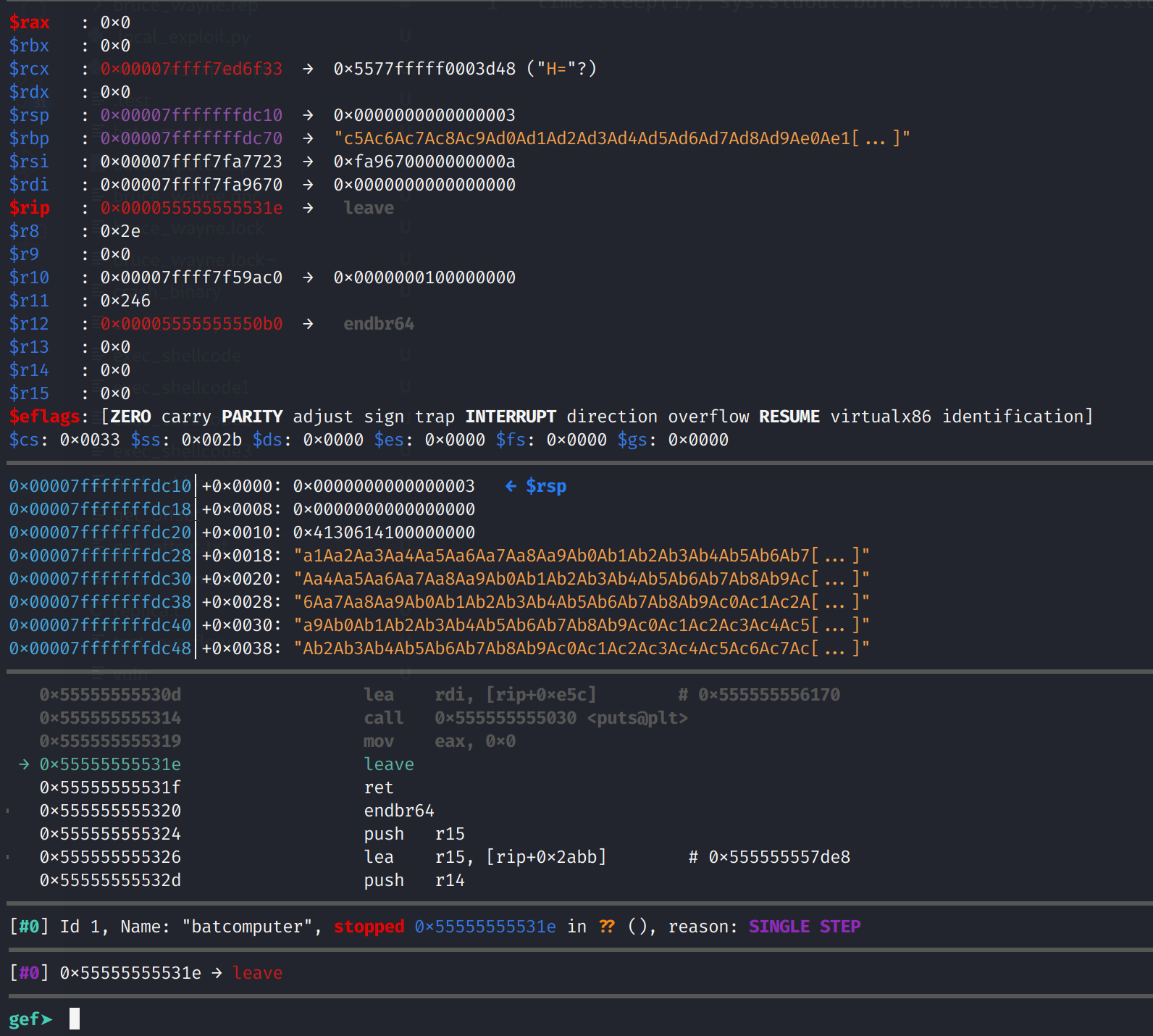The image size is (1153, 1036).
Task: Select the $r12 value 0x00005555555550b0
Action: tap(191, 324)
